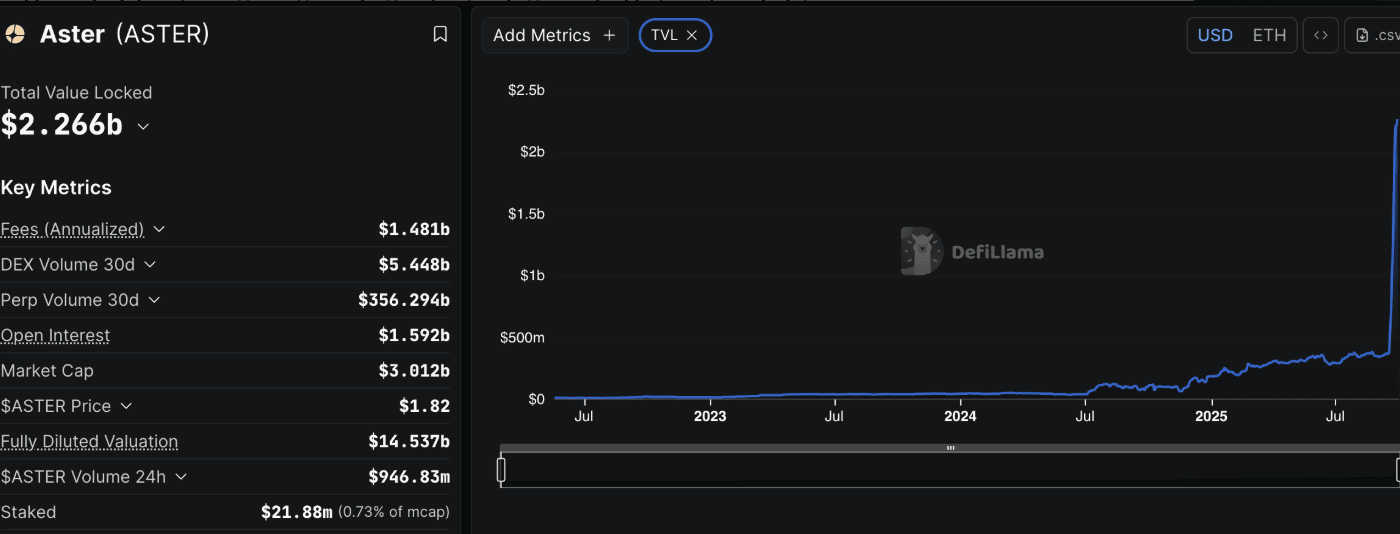This screenshot has width=1400, height=534.
Task: Remove the TVL metric chip
Action: click(x=691, y=35)
